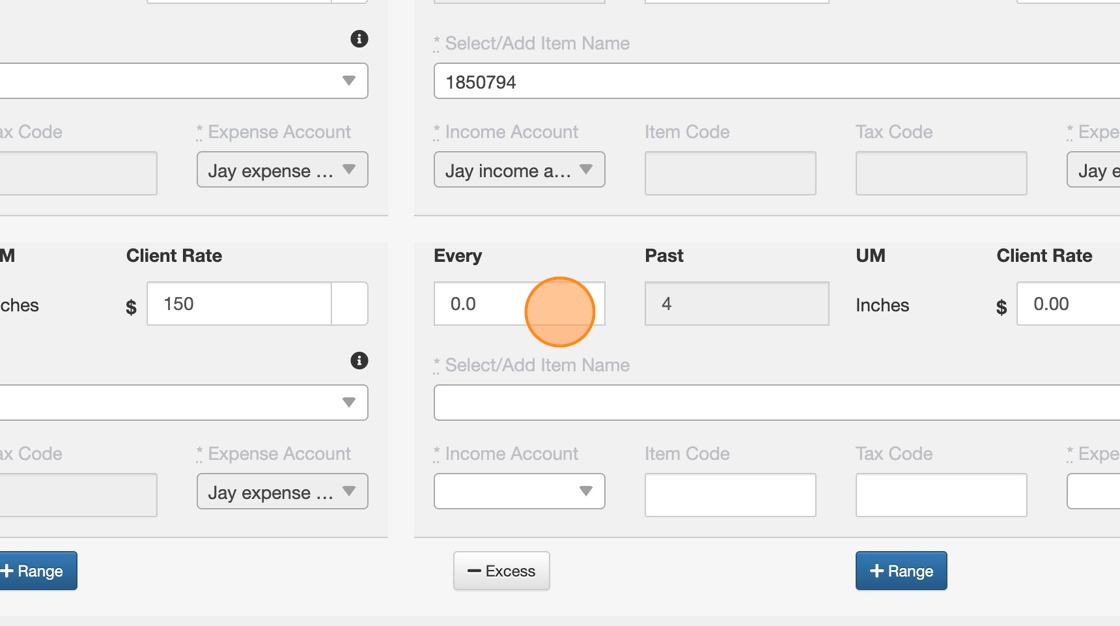The height and width of the screenshot is (626, 1120).
Task: Click the Every field showing 0.0
Action: (x=480, y=304)
